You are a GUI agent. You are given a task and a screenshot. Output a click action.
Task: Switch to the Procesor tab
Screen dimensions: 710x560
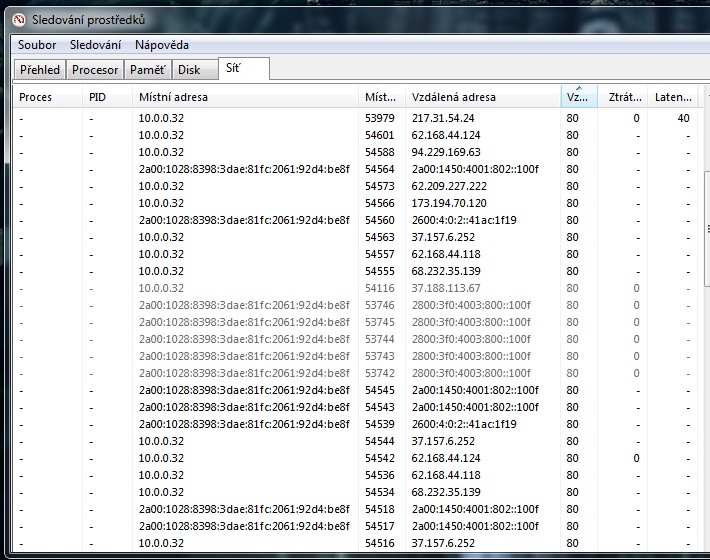coord(95,70)
